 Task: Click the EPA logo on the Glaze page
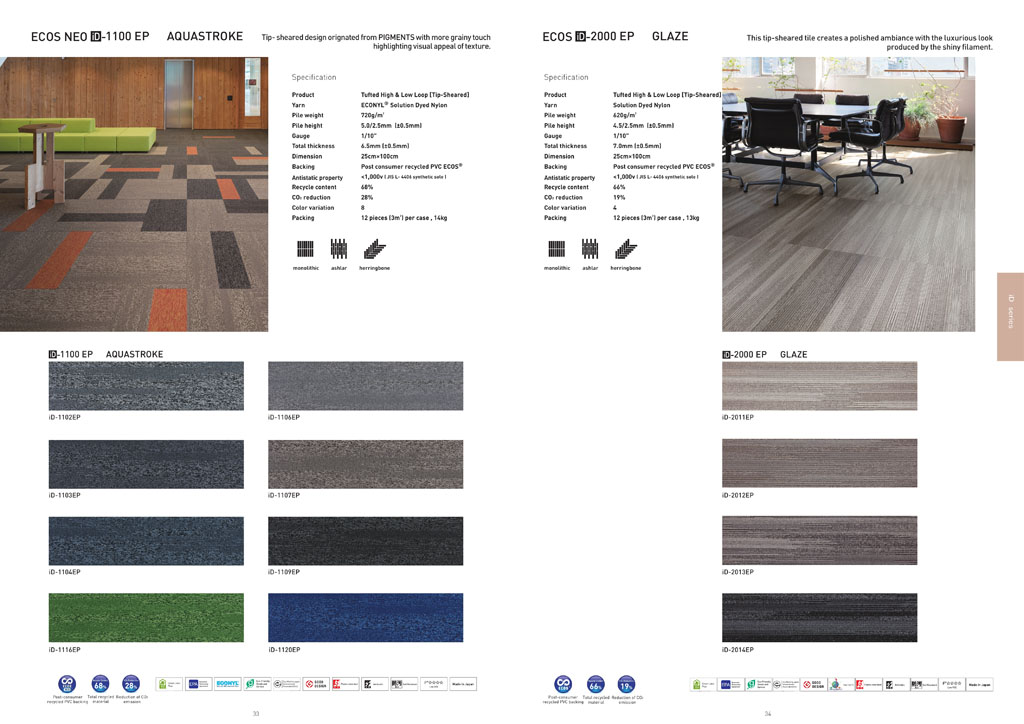(x=731, y=684)
